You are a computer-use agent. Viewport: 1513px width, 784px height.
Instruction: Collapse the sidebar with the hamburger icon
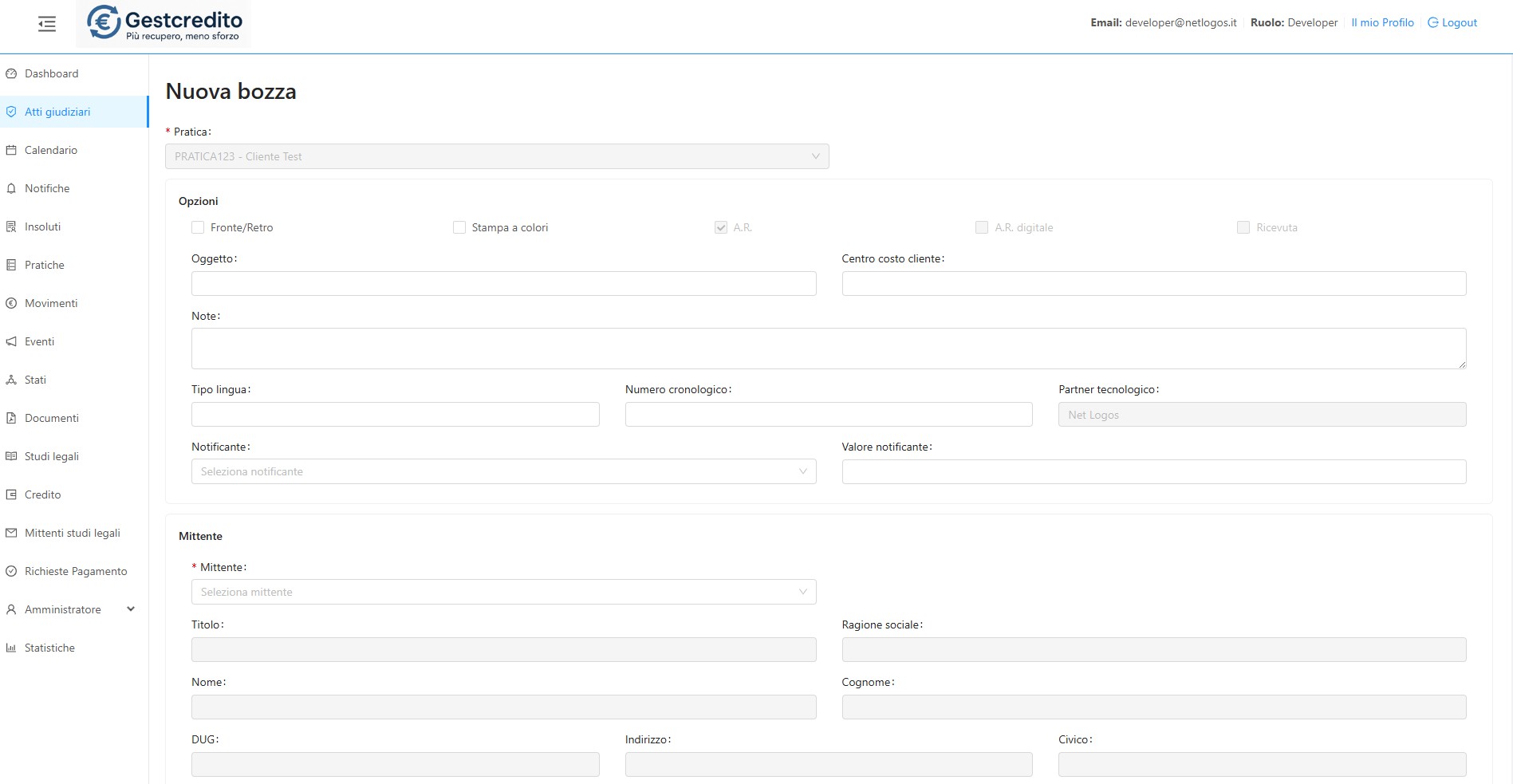coord(47,24)
